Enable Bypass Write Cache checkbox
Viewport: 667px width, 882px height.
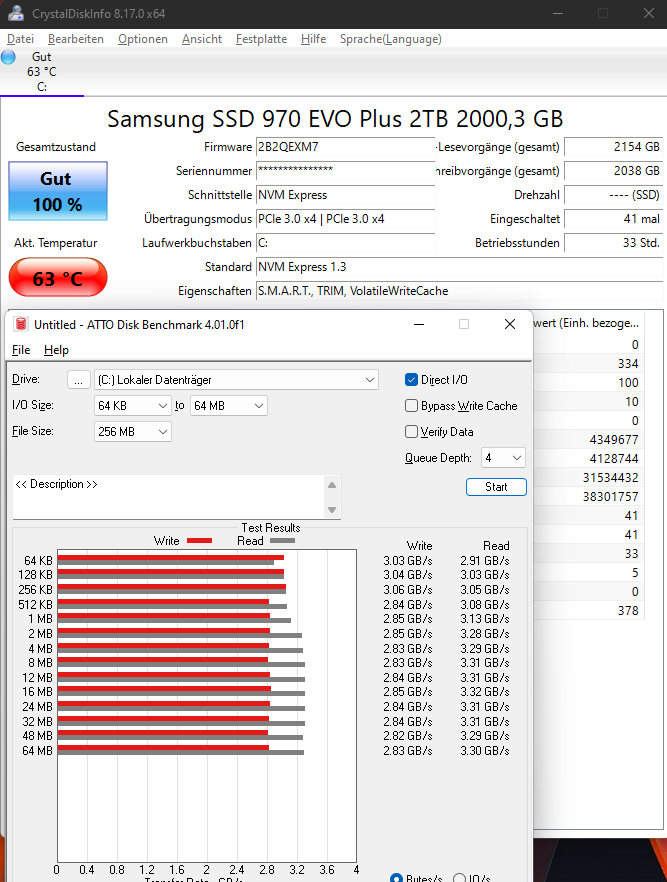click(x=412, y=406)
